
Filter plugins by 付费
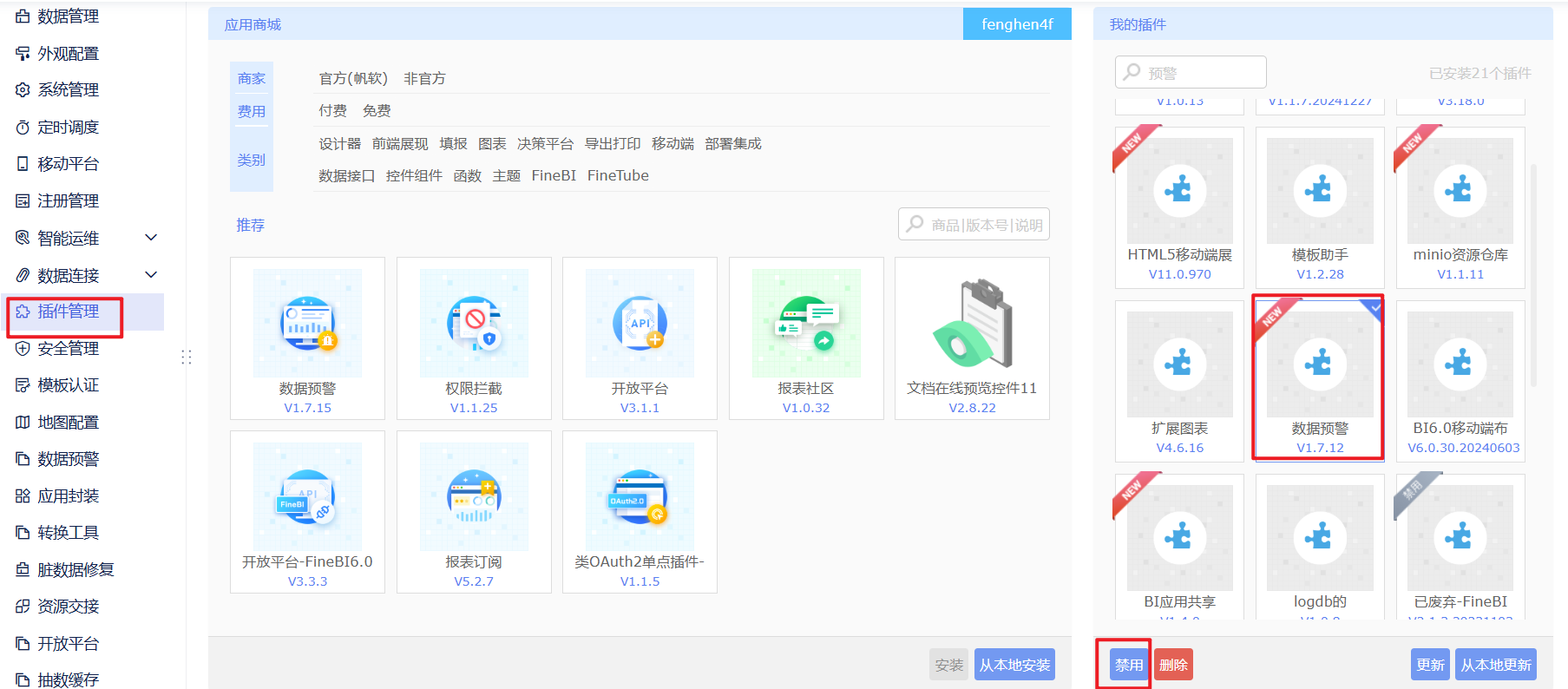pos(332,110)
